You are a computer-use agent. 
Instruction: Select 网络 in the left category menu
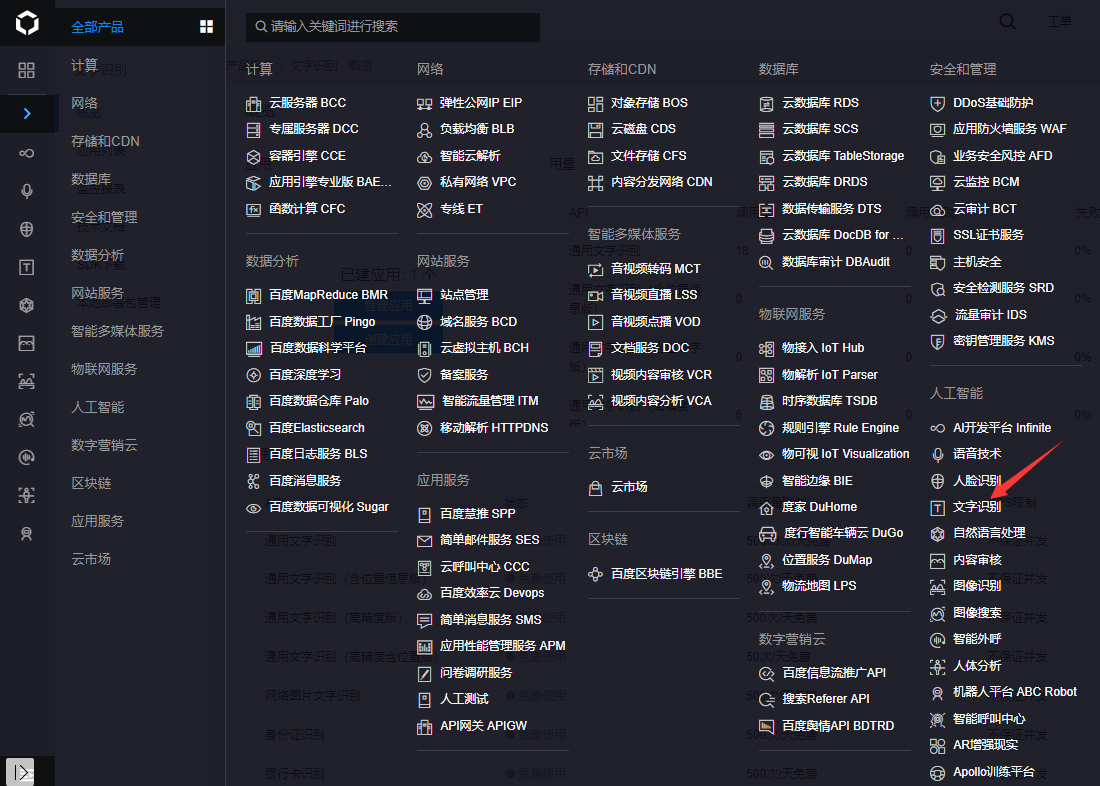[x=84, y=103]
